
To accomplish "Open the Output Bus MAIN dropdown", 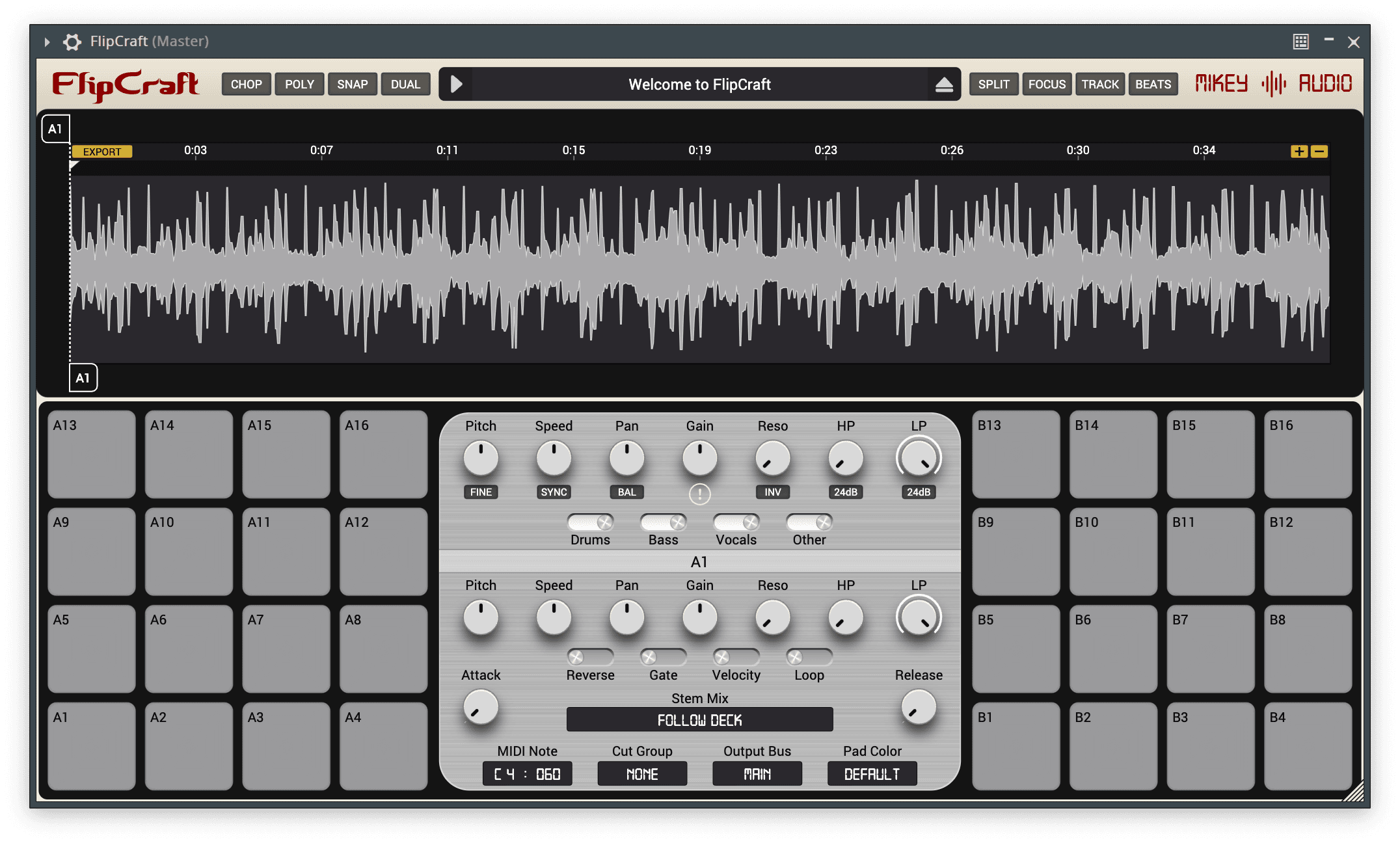I will [x=757, y=774].
